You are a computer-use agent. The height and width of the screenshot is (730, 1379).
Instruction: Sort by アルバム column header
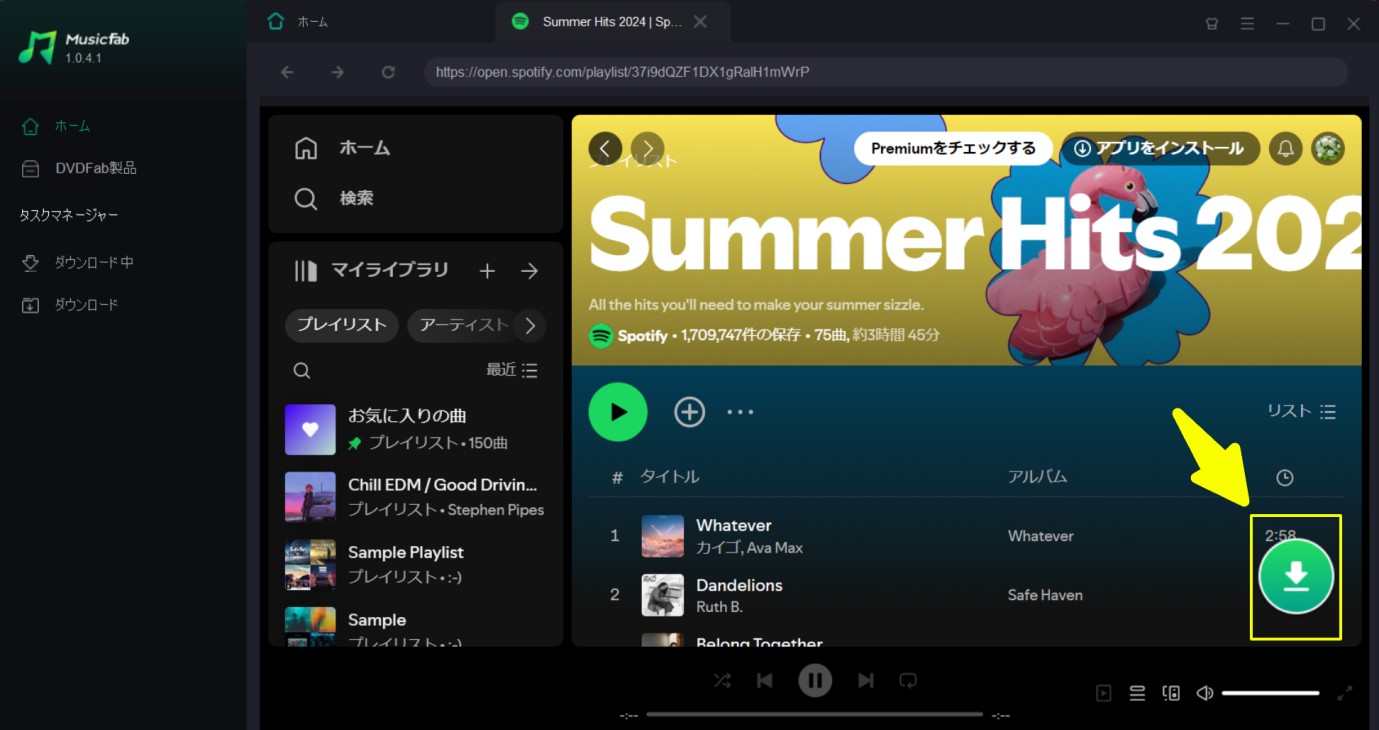(1038, 477)
